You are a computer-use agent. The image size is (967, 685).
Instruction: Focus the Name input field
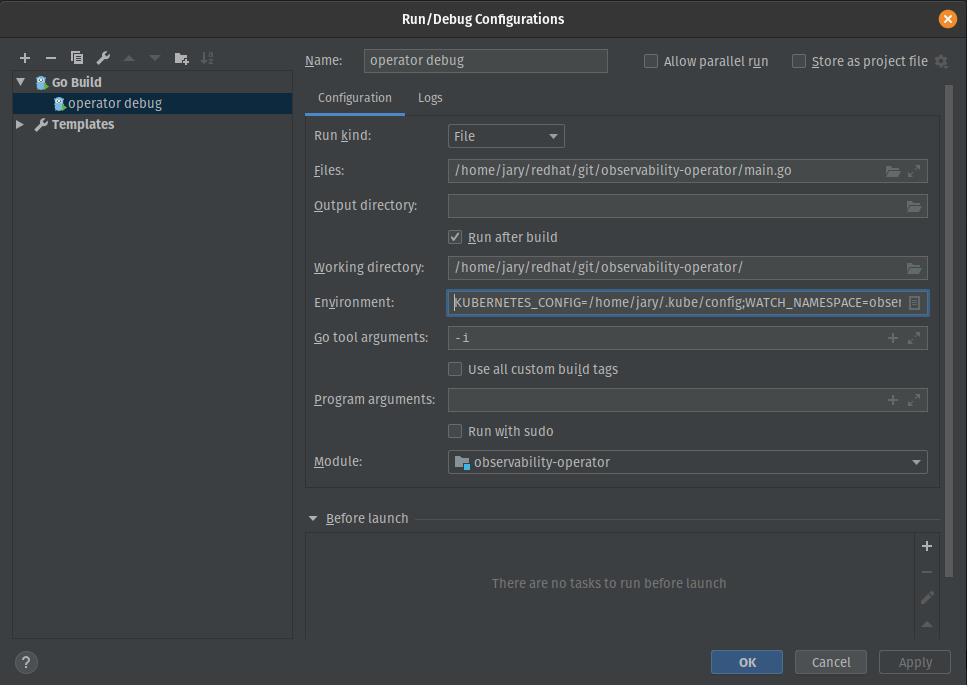[x=485, y=60]
